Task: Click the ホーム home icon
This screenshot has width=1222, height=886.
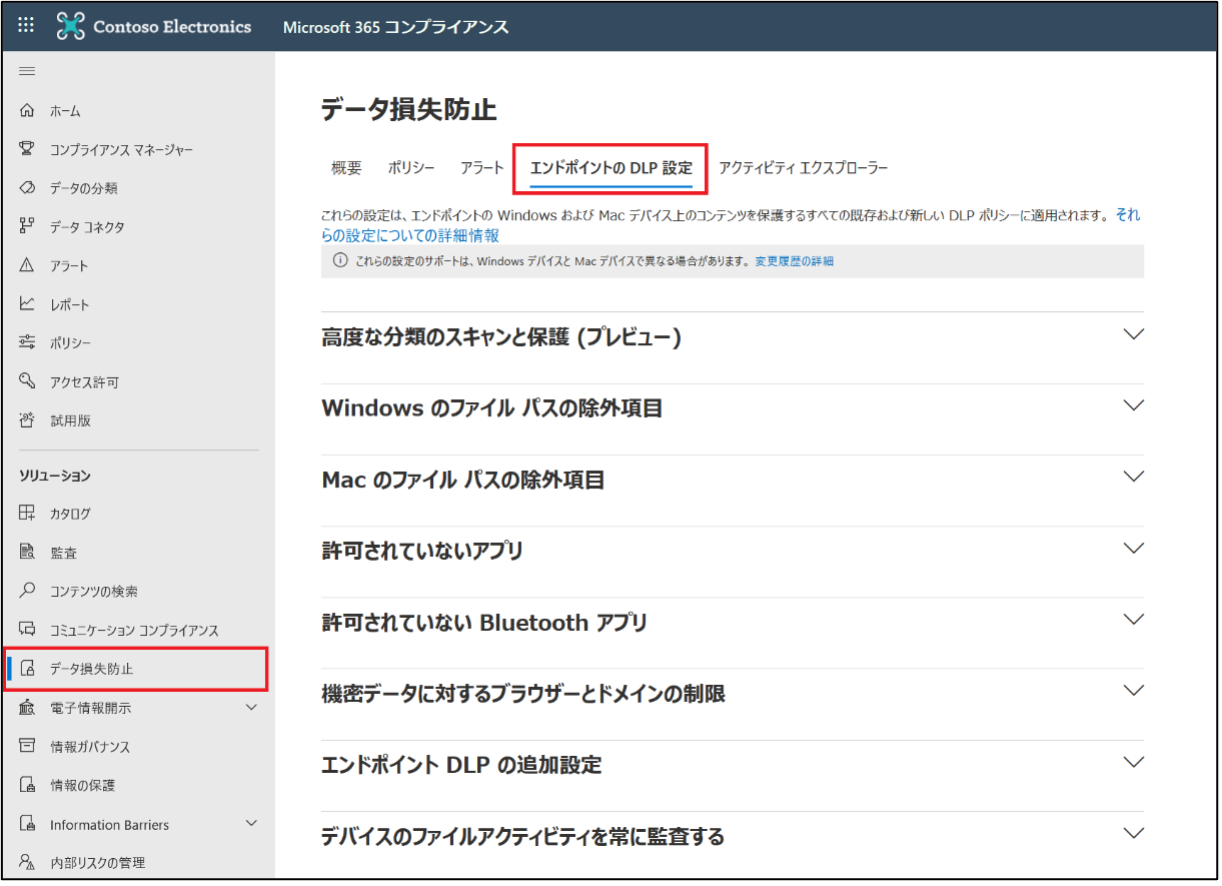Action: tap(27, 111)
